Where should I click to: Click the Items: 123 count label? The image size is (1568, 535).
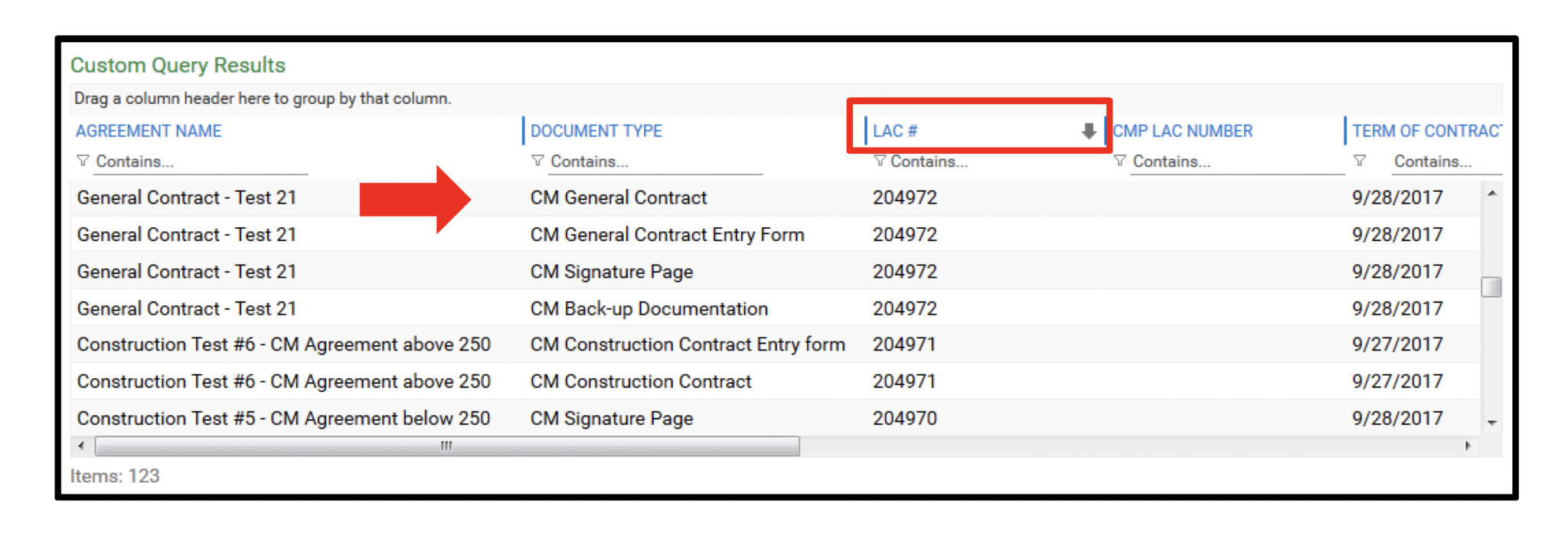(115, 476)
